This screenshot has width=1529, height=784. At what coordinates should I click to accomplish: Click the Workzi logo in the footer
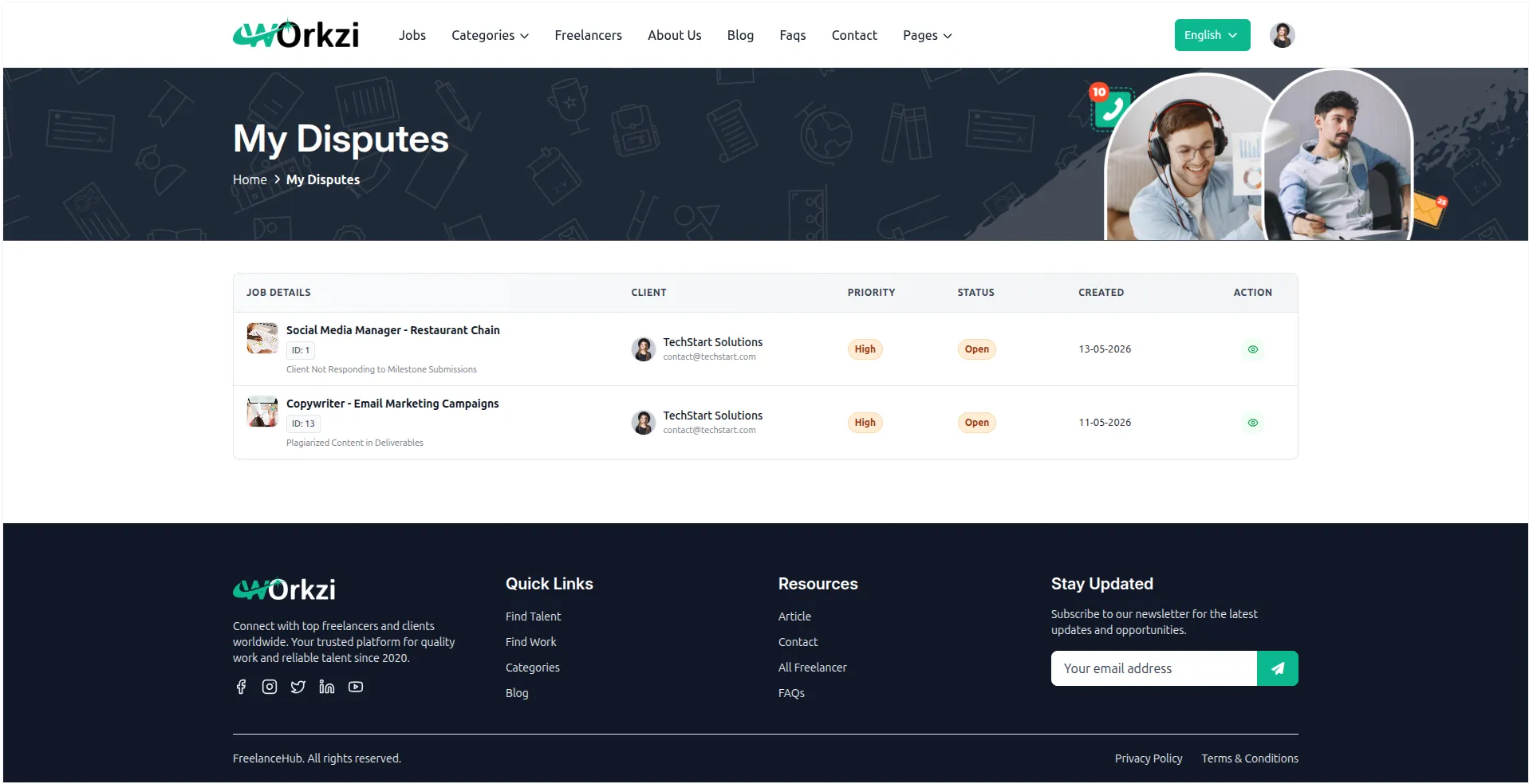coord(284,589)
